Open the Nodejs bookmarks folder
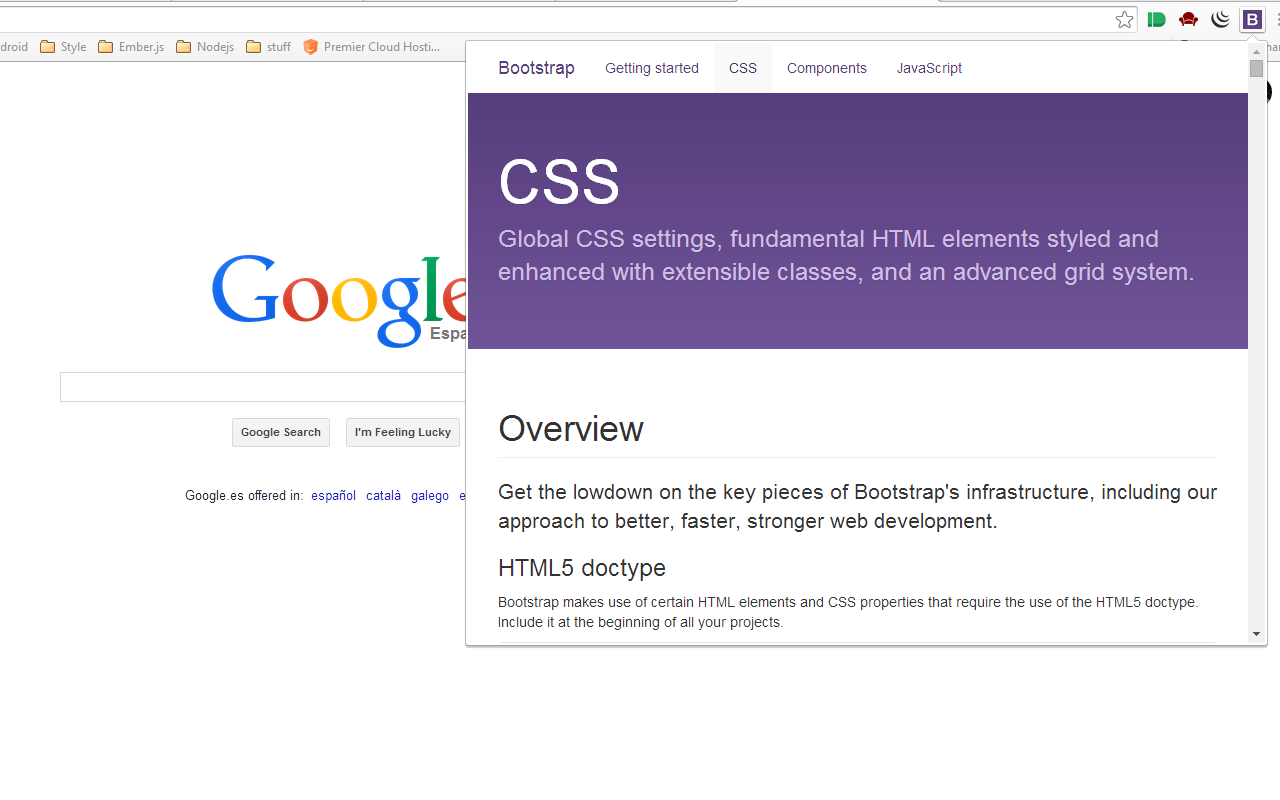Screen dimensions: 1280x800 point(205,47)
